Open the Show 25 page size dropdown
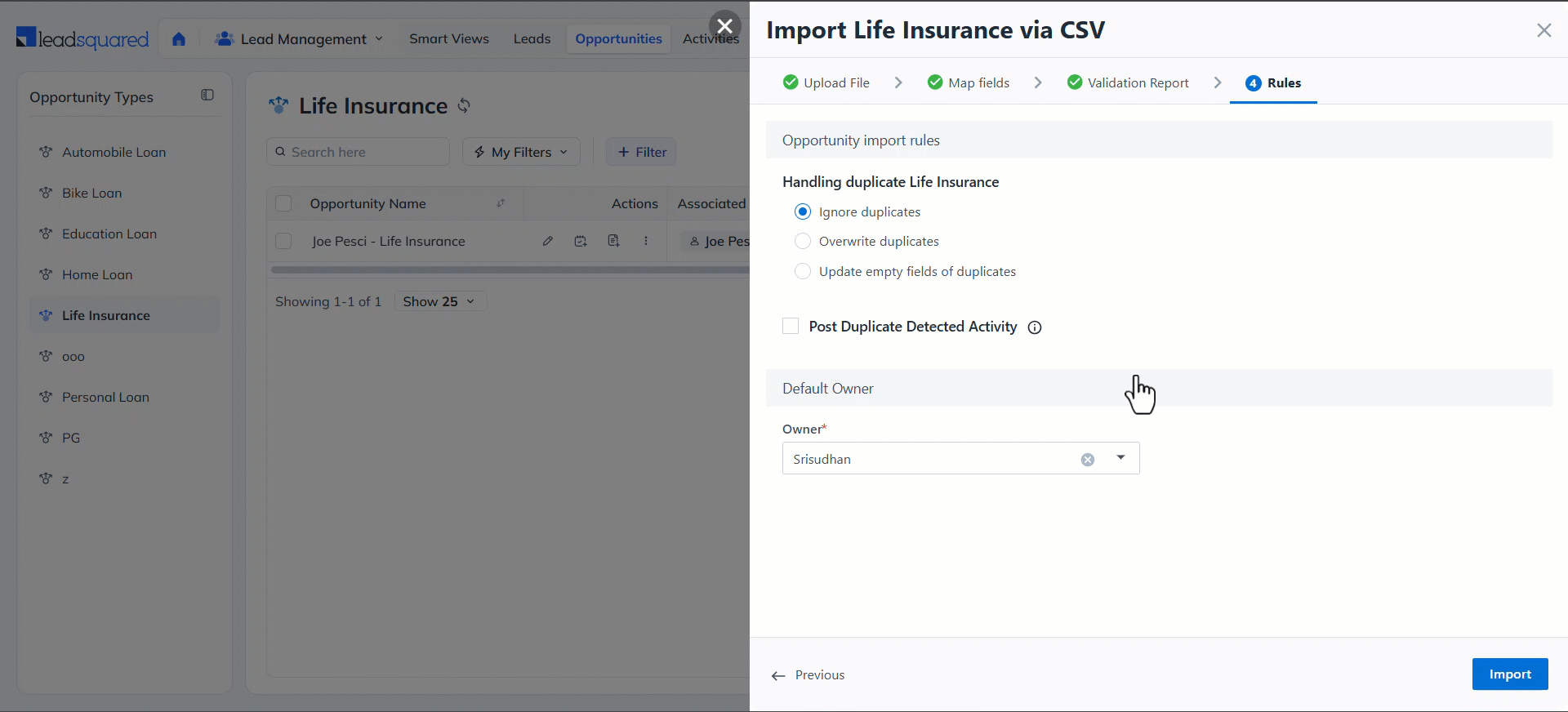The image size is (1568, 712). click(x=440, y=301)
